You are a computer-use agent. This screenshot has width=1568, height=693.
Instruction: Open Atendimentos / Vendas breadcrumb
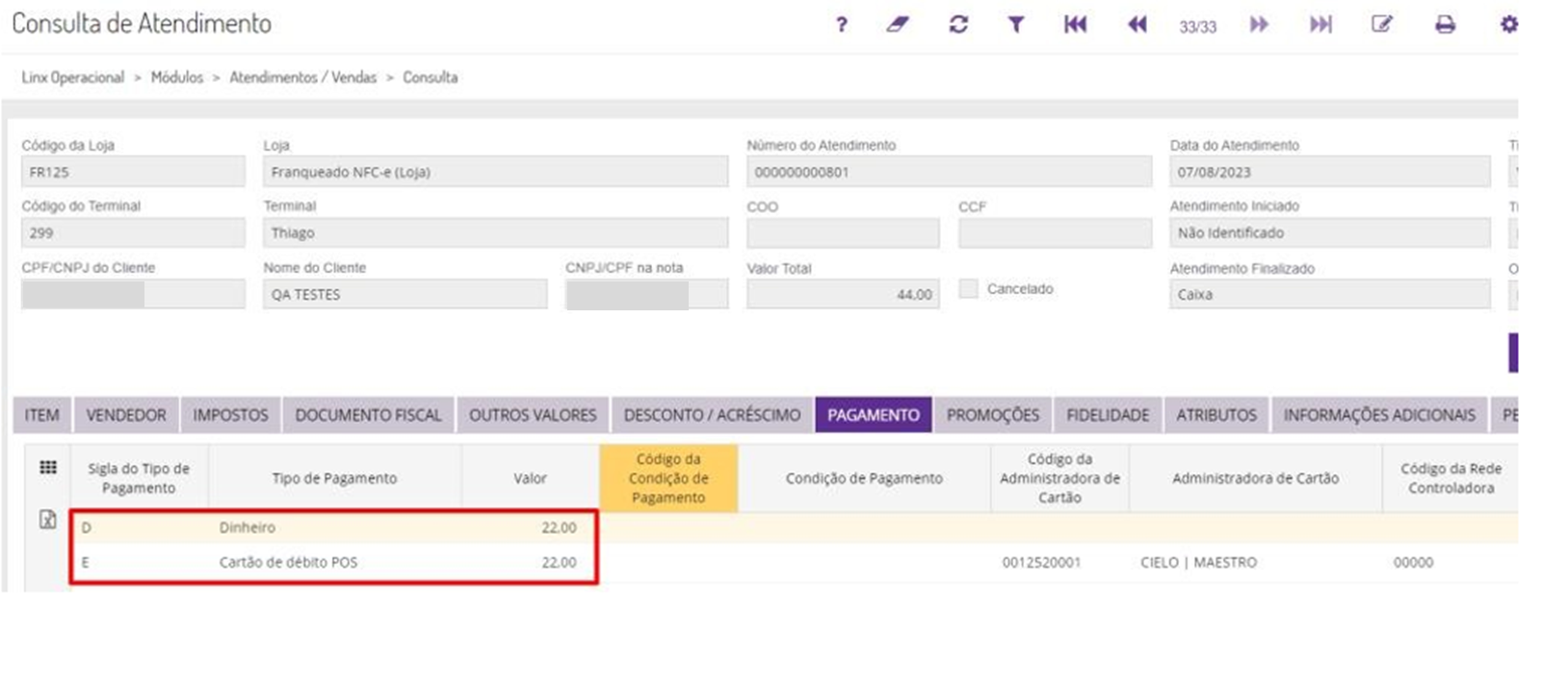[302, 77]
